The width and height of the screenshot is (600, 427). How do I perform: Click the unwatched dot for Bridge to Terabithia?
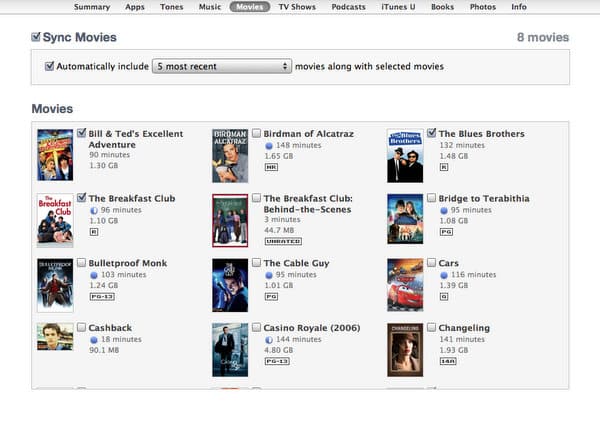tap(444, 210)
